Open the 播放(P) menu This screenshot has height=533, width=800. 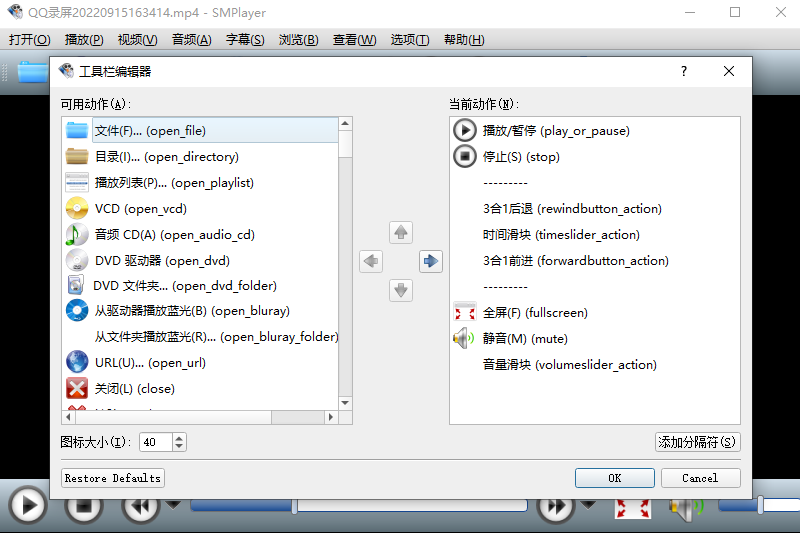pos(83,40)
